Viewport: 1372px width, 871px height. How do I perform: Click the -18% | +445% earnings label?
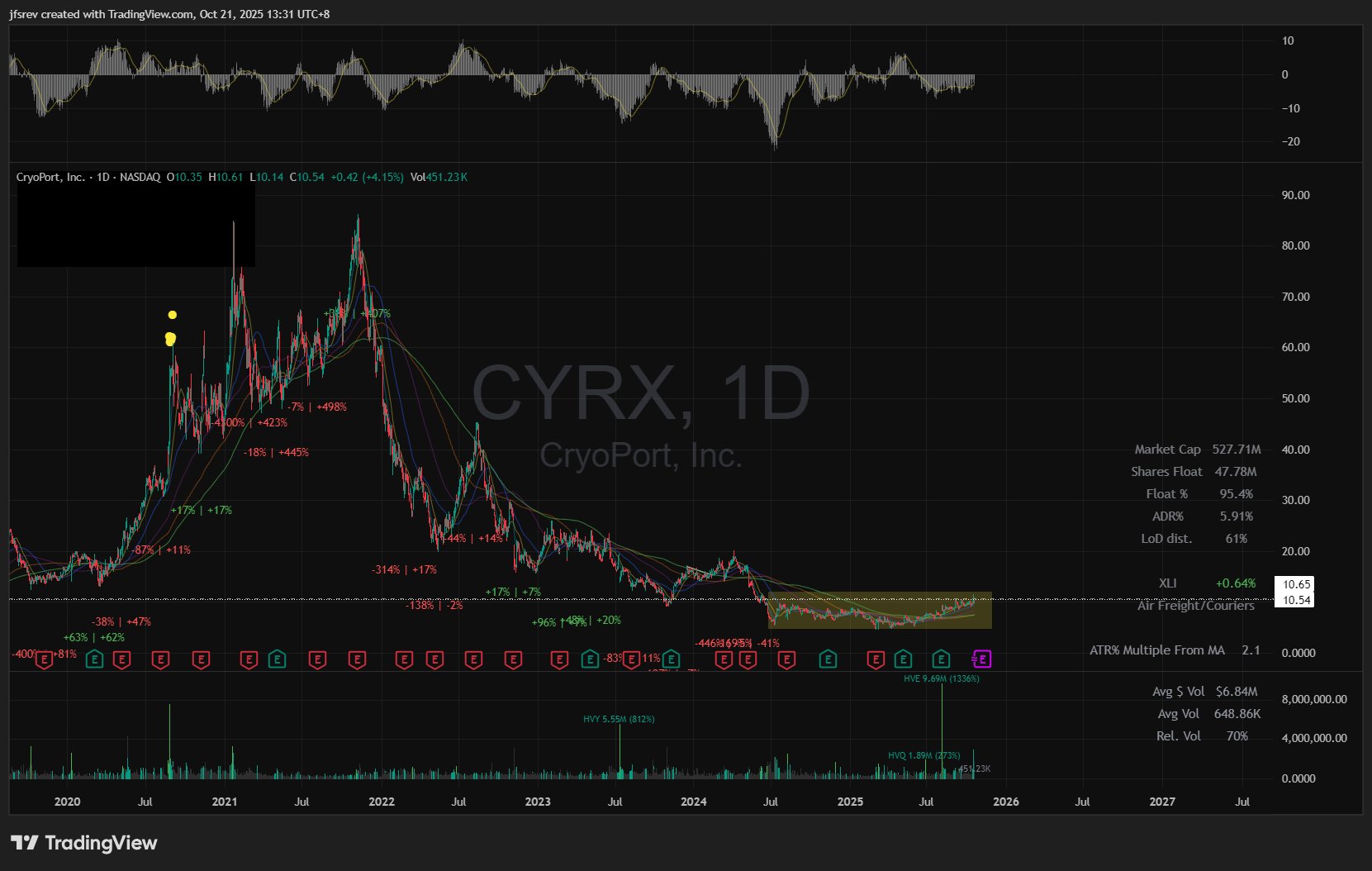pyautogui.click(x=276, y=452)
